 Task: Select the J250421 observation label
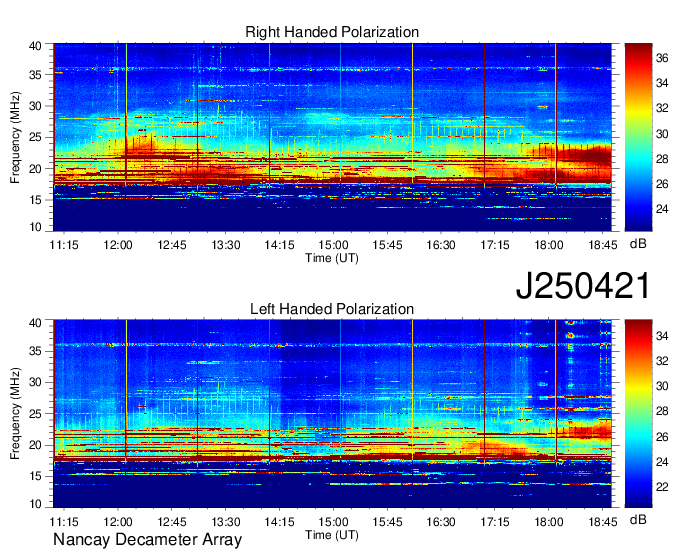(x=583, y=285)
